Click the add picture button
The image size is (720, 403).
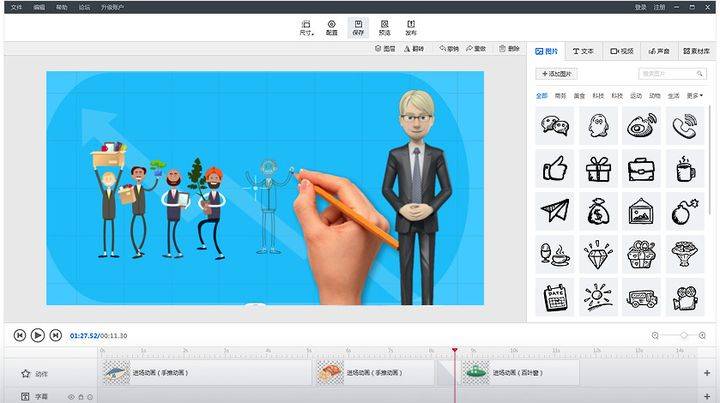click(557, 74)
